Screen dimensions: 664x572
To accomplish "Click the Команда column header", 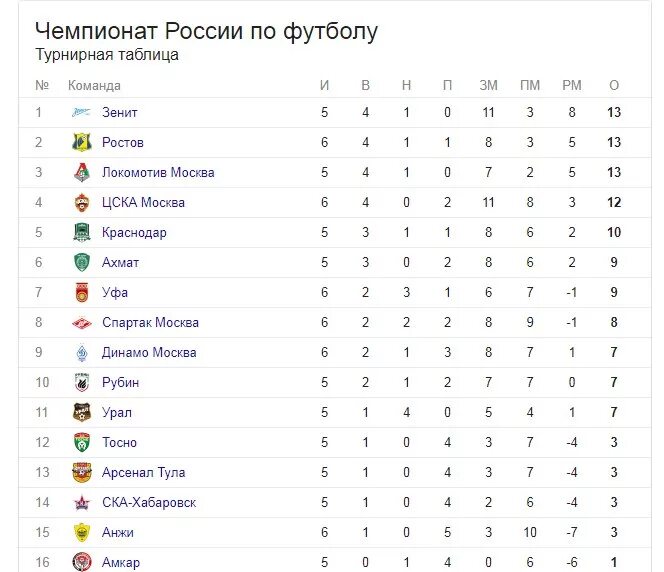I will [94, 86].
